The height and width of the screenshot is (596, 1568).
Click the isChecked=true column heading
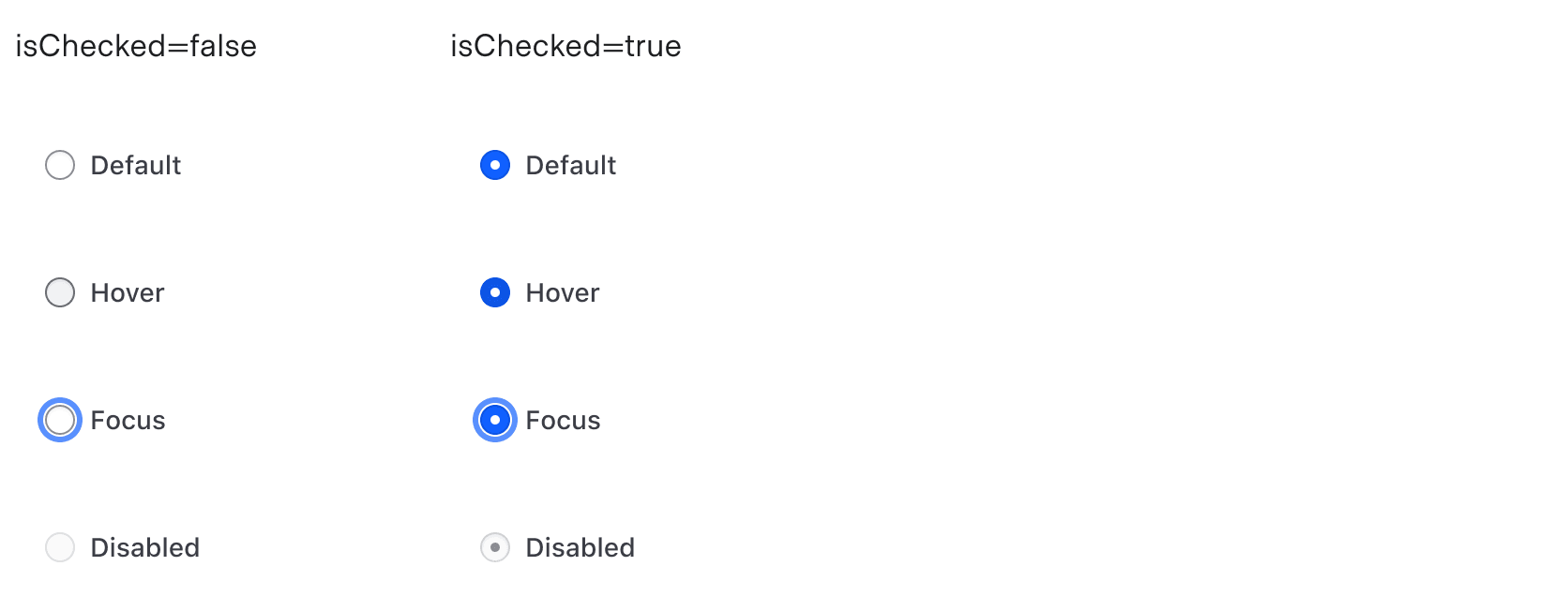(565, 46)
